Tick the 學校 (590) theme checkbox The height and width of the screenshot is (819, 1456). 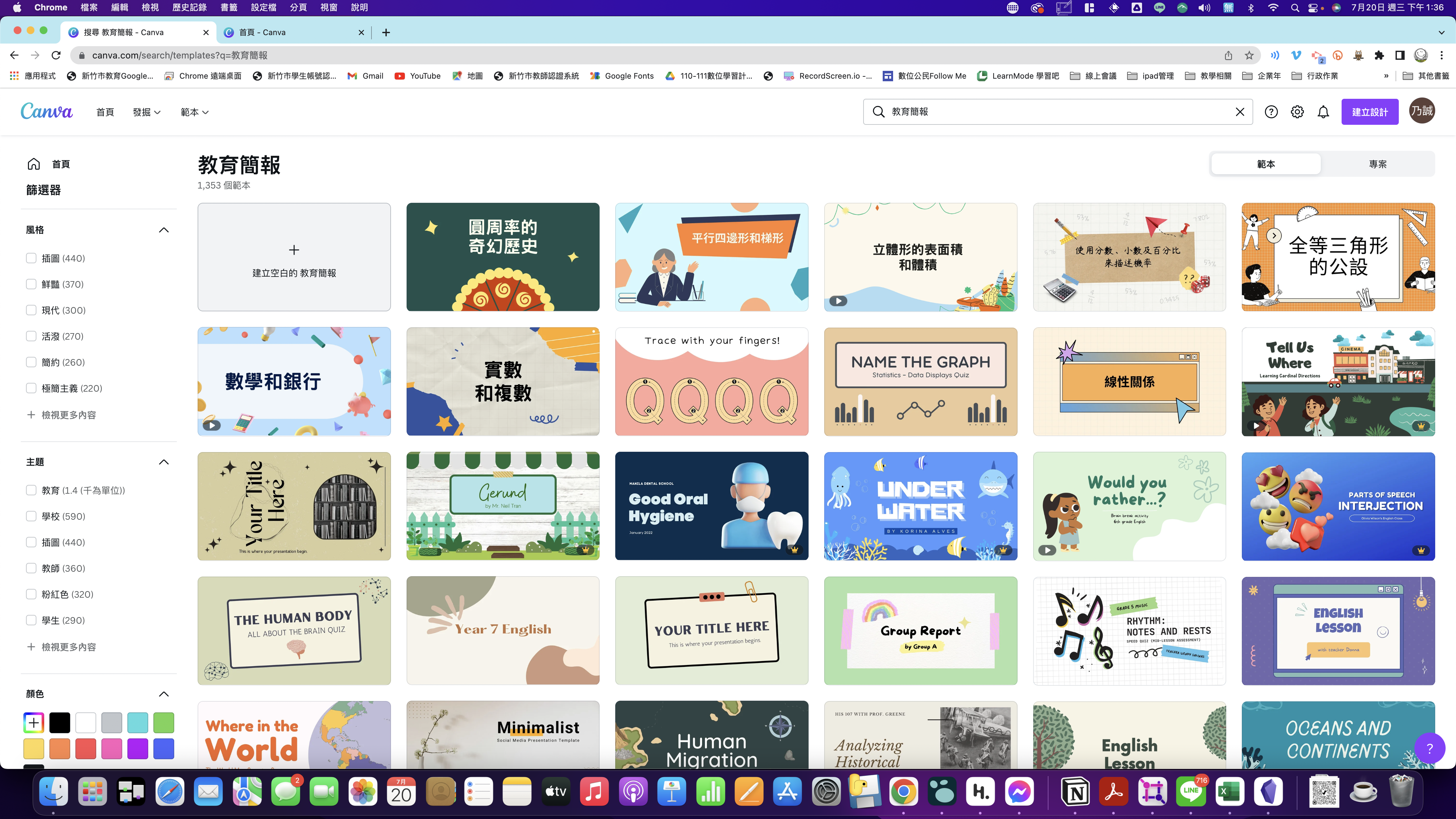[31, 516]
